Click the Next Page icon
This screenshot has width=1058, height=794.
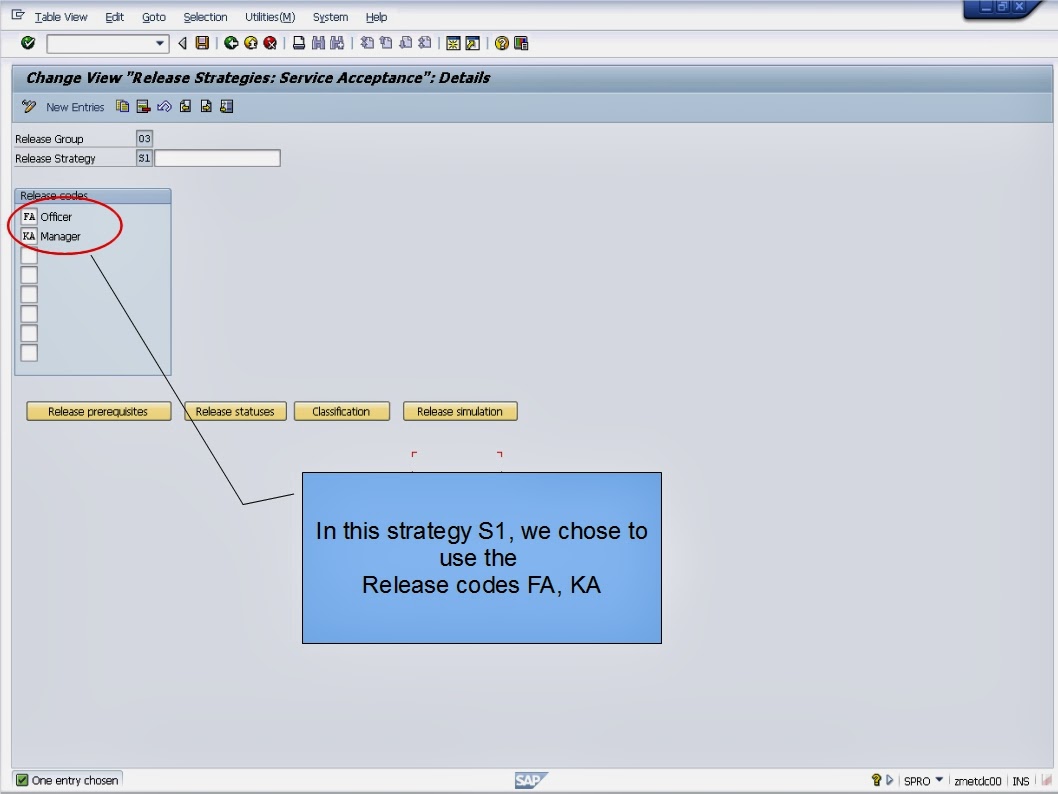(x=406, y=43)
